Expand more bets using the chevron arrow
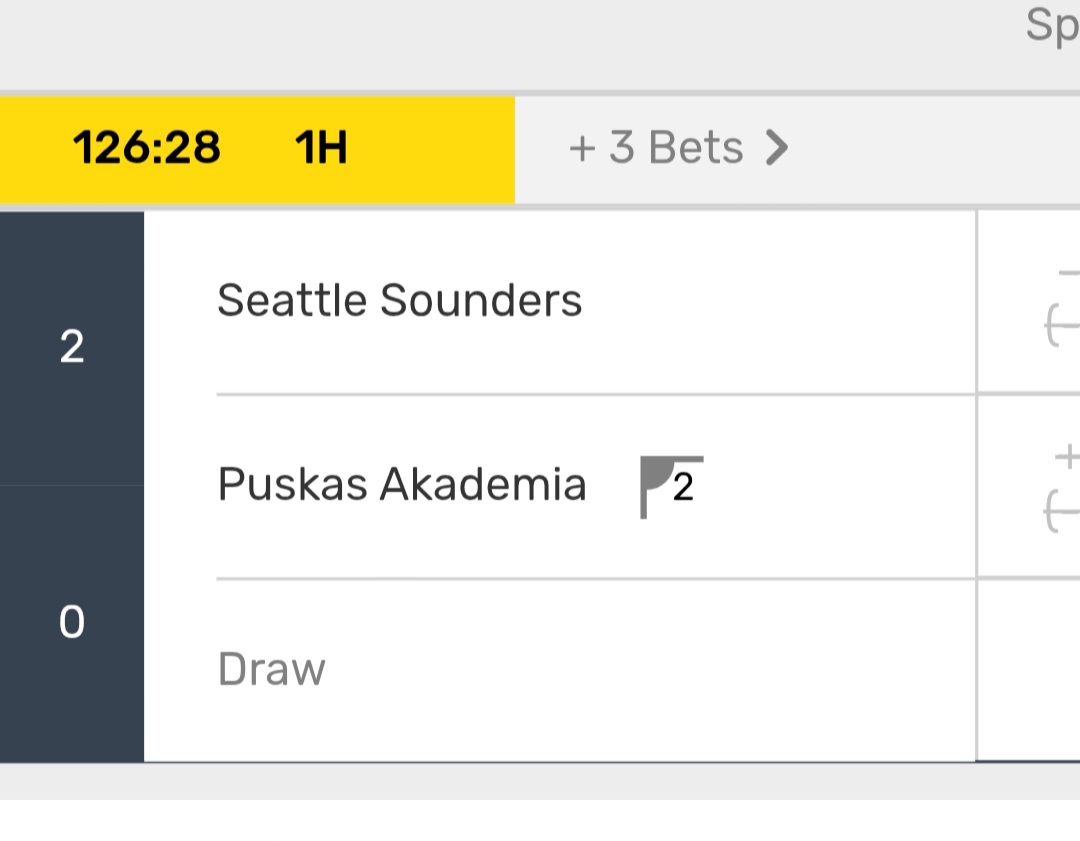Image resolution: width=1080 pixels, height=841 pixels. tap(776, 148)
